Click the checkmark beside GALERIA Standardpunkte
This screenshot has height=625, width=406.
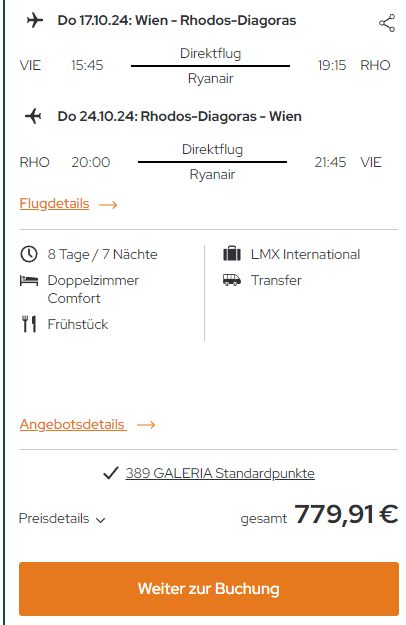tap(111, 473)
